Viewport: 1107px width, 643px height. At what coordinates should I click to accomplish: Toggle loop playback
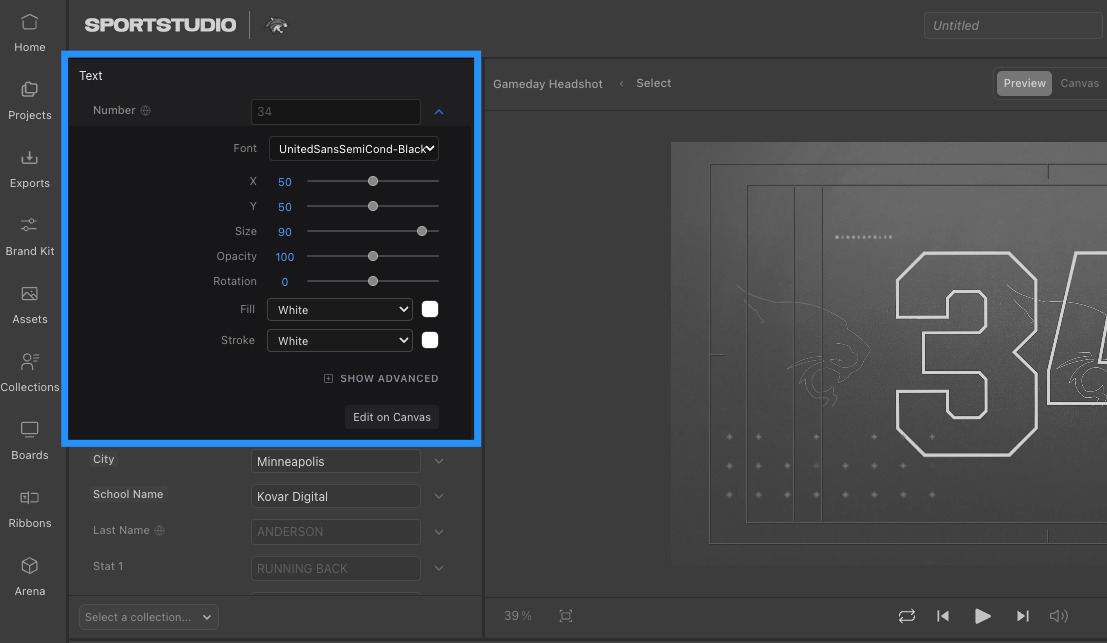tap(906, 616)
